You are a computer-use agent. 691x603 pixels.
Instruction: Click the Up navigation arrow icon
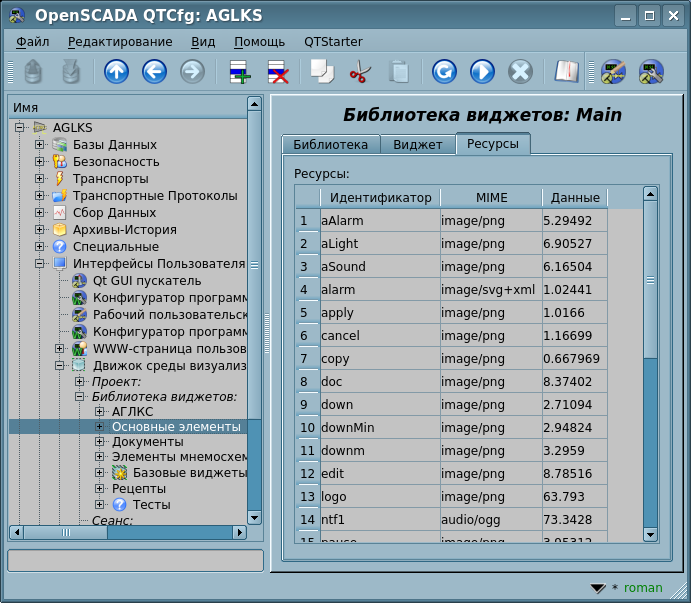pyautogui.click(x=117, y=72)
